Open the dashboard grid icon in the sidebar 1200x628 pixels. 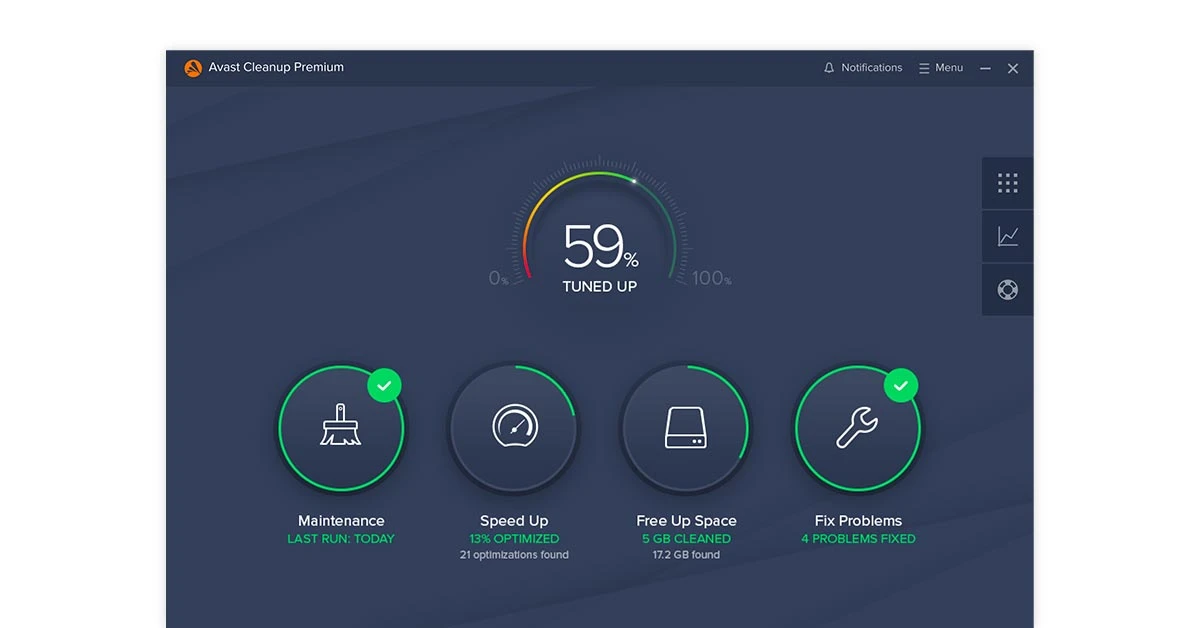pyautogui.click(x=1007, y=183)
